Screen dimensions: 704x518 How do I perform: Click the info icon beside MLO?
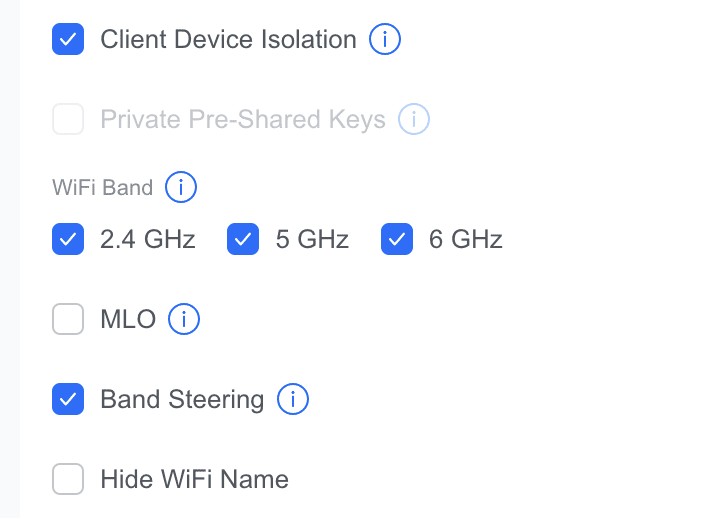184,320
